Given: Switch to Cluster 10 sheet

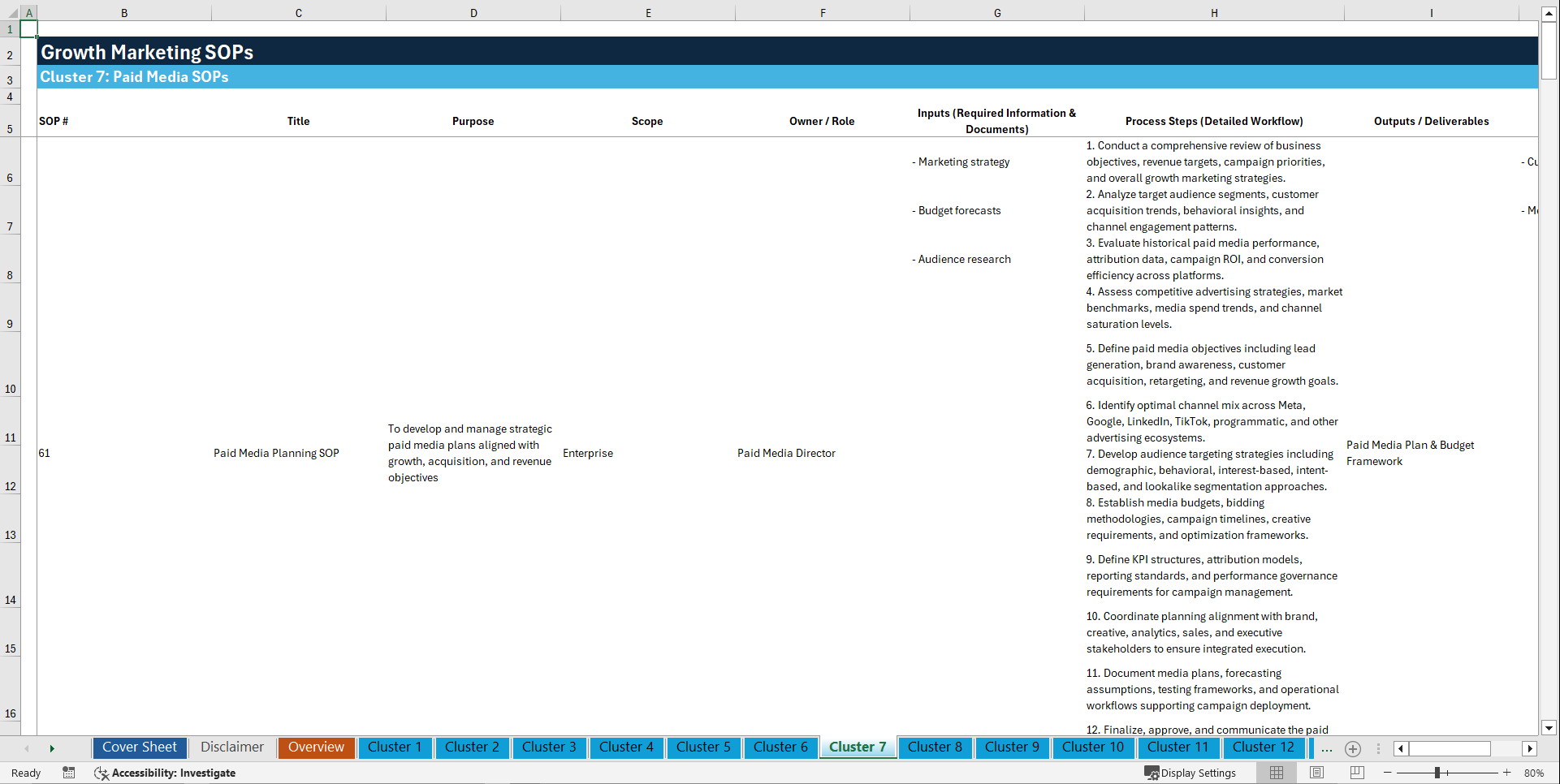Looking at the screenshot, I should pyautogui.click(x=1093, y=747).
